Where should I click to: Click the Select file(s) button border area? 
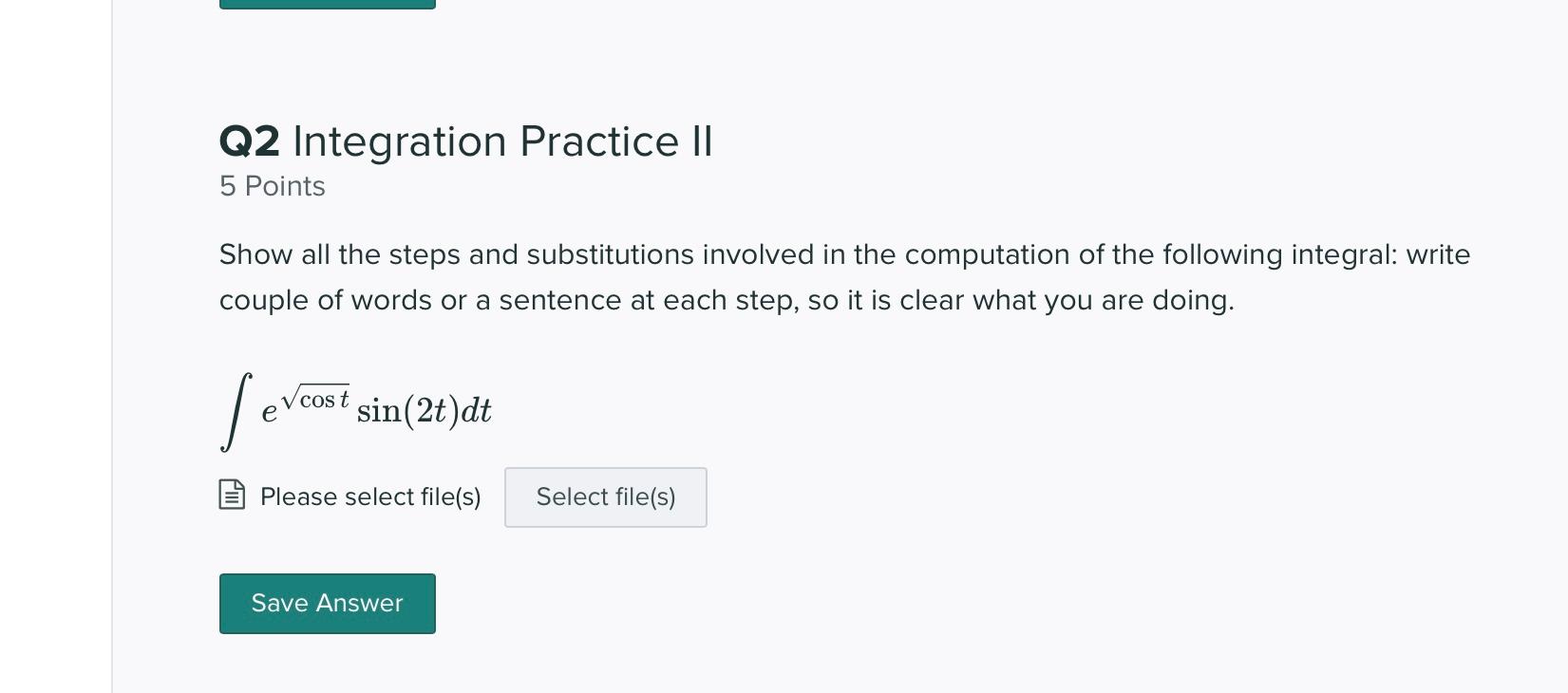605,472
